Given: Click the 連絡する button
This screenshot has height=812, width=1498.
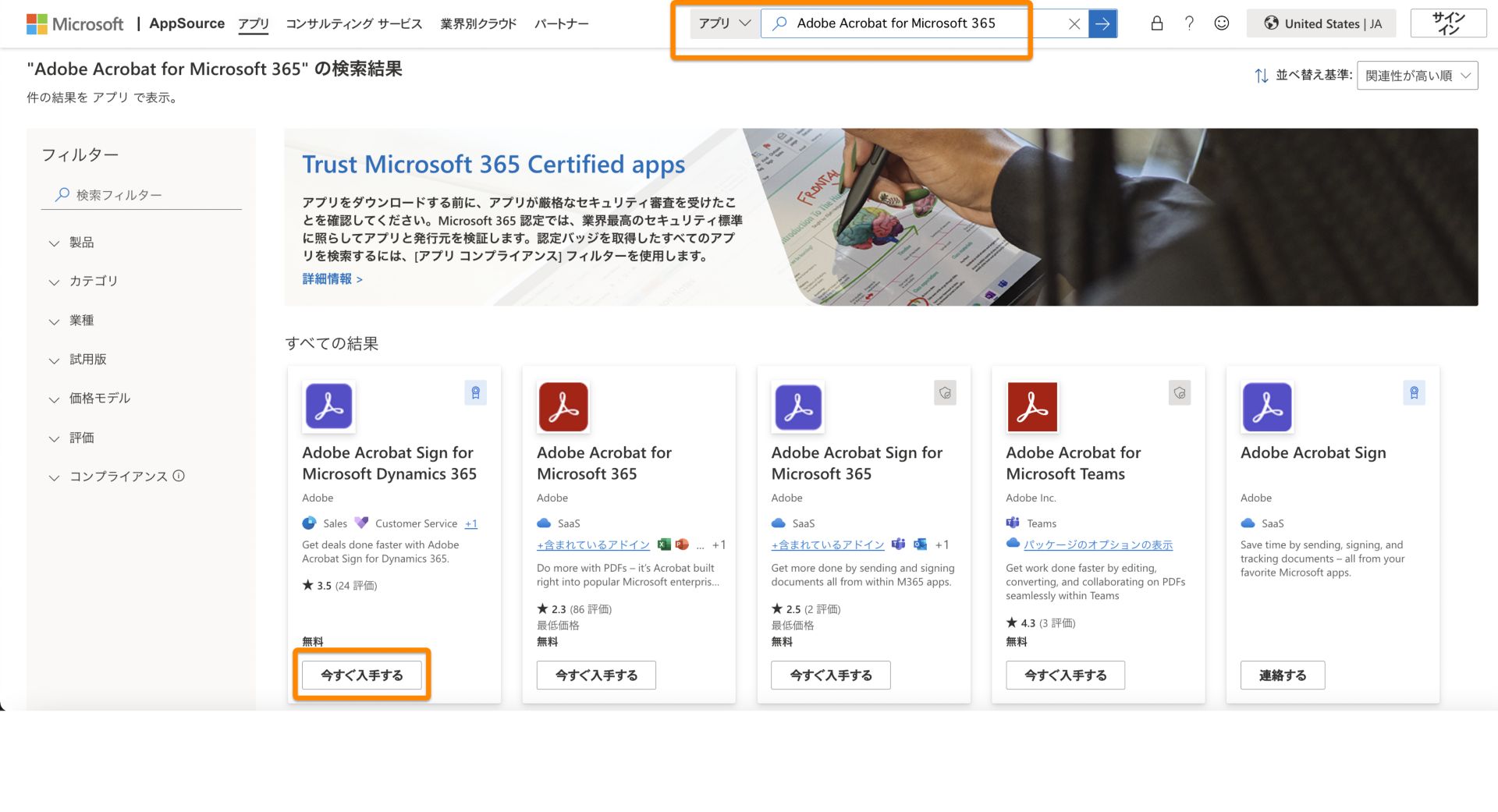Looking at the screenshot, I should pyautogui.click(x=1283, y=675).
